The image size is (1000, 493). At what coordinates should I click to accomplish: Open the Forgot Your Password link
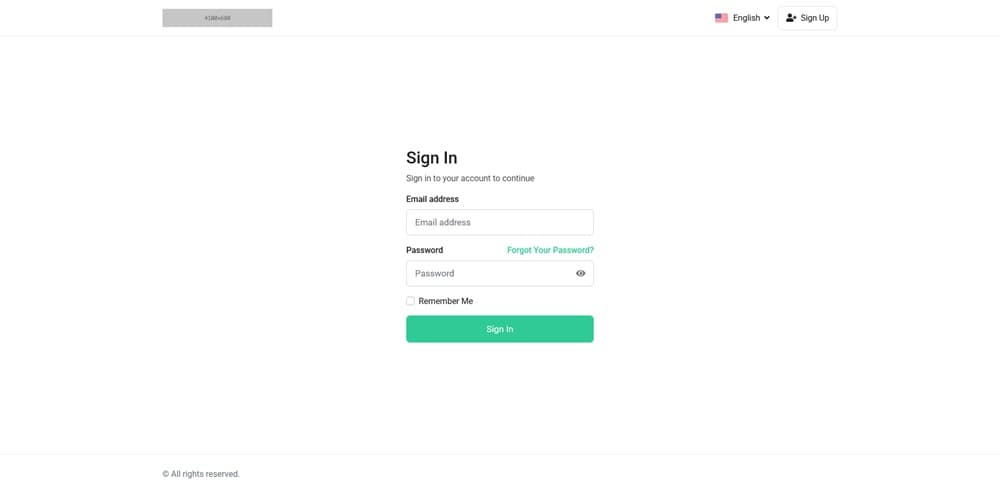coord(550,250)
